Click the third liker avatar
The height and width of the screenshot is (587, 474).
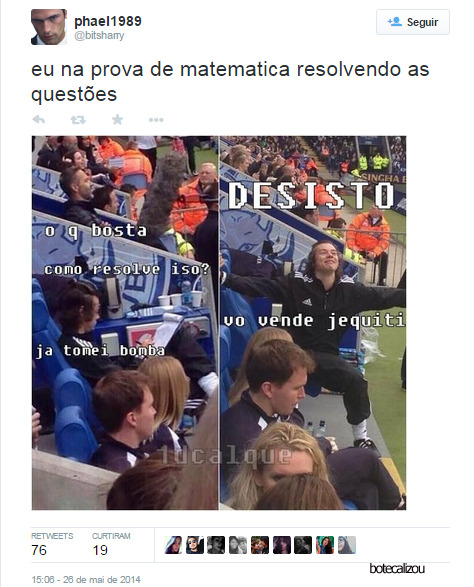tap(216, 545)
